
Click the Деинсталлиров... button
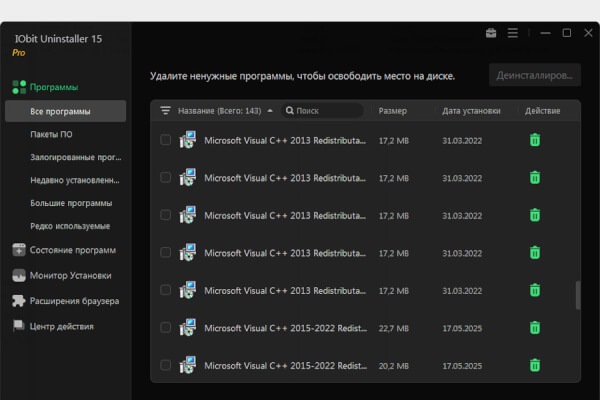(x=535, y=75)
